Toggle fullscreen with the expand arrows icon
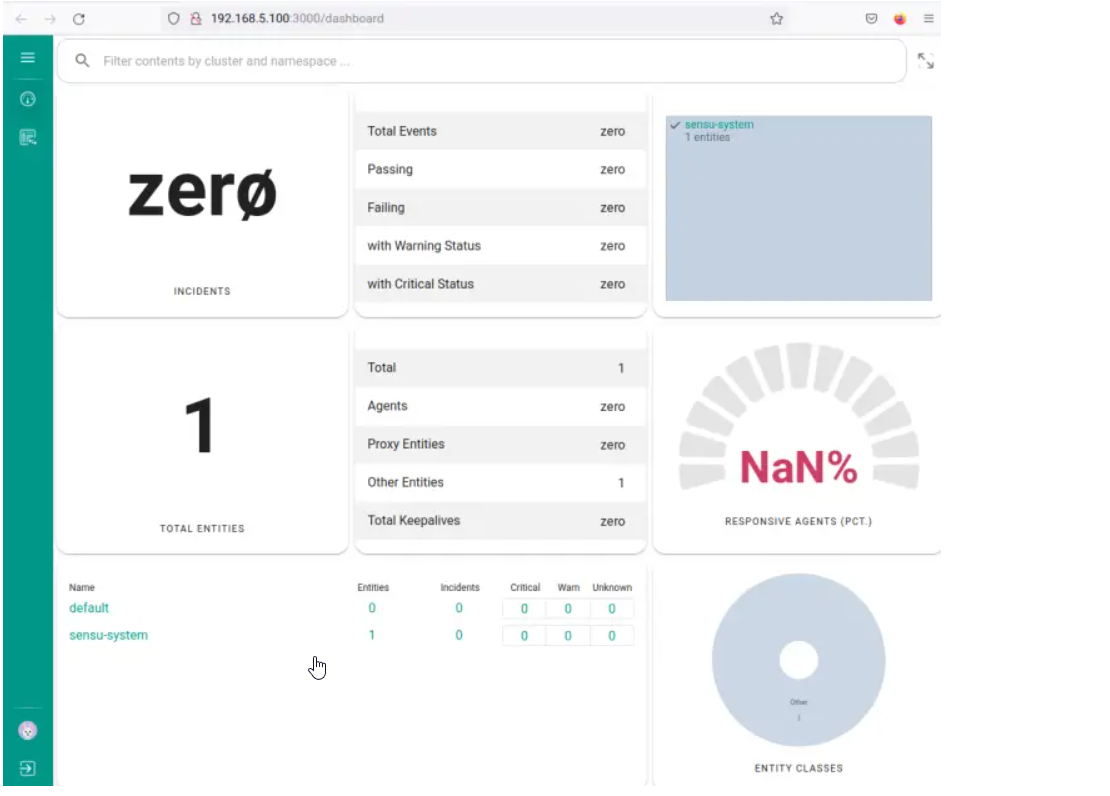The height and width of the screenshot is (796, 1110). coord(925,61)
